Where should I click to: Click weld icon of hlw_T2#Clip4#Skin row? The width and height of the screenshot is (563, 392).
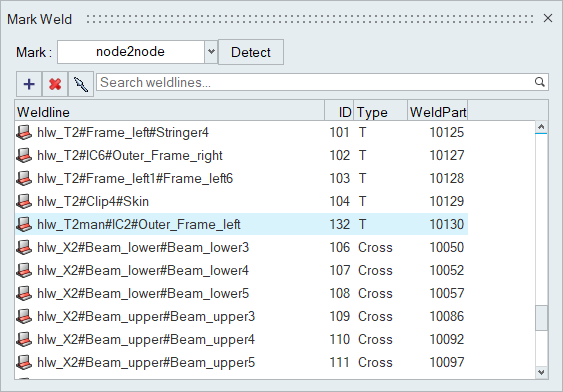click(x=24, y=201)
